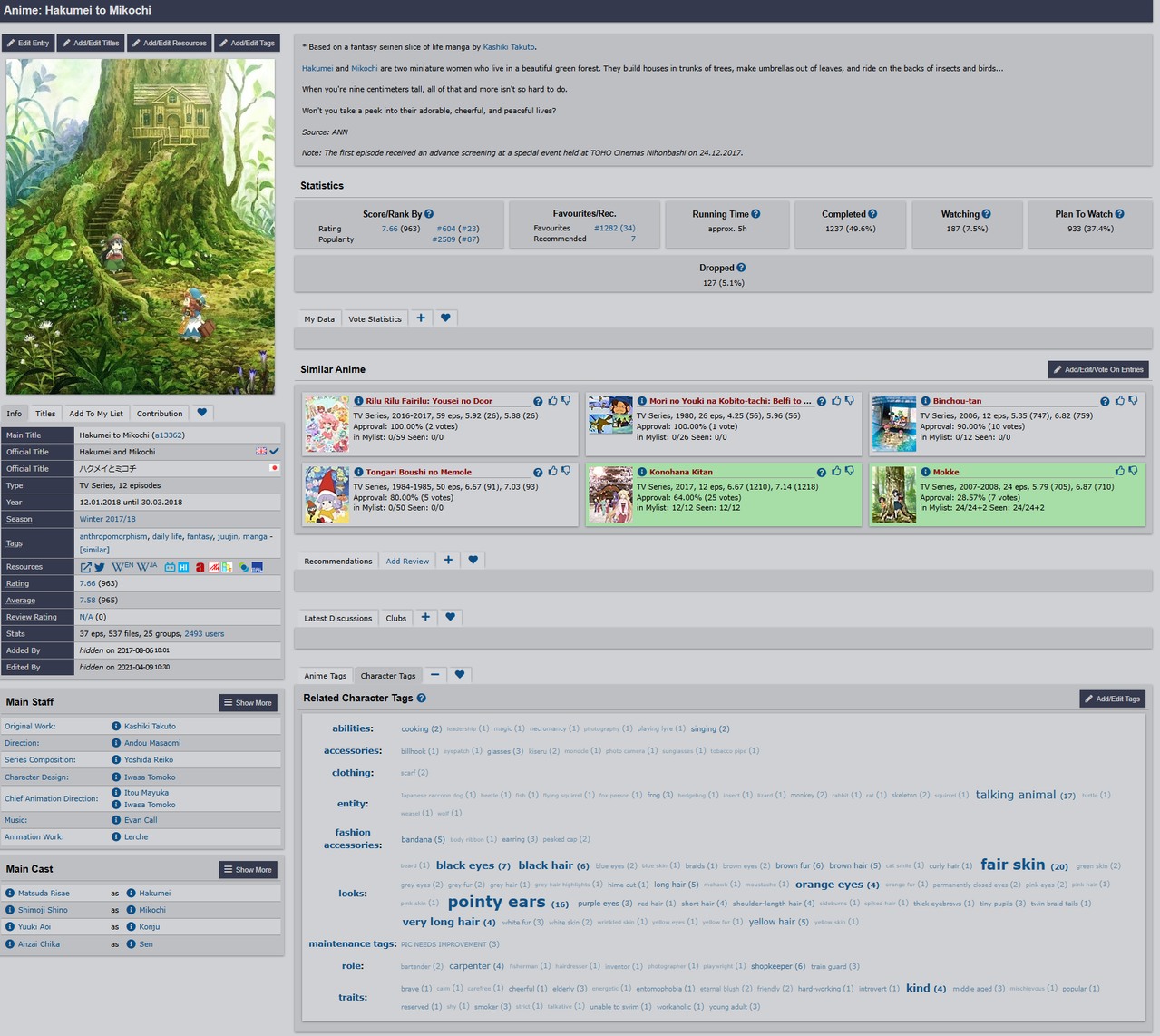Click help icon next to Running Time
Image resolution: width=1160 pixels, height=1036 pixels.
coord(755,214)
